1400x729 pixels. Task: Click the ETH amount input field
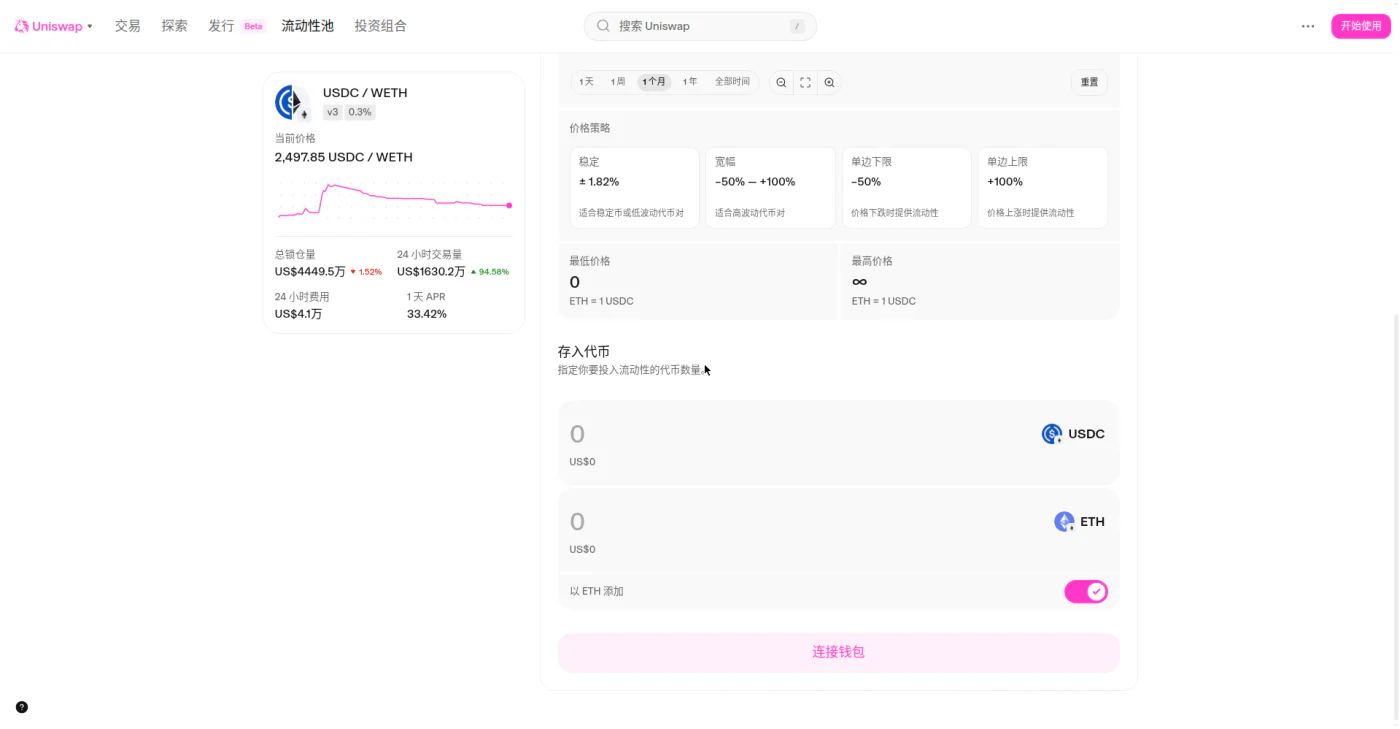(805, 521)
